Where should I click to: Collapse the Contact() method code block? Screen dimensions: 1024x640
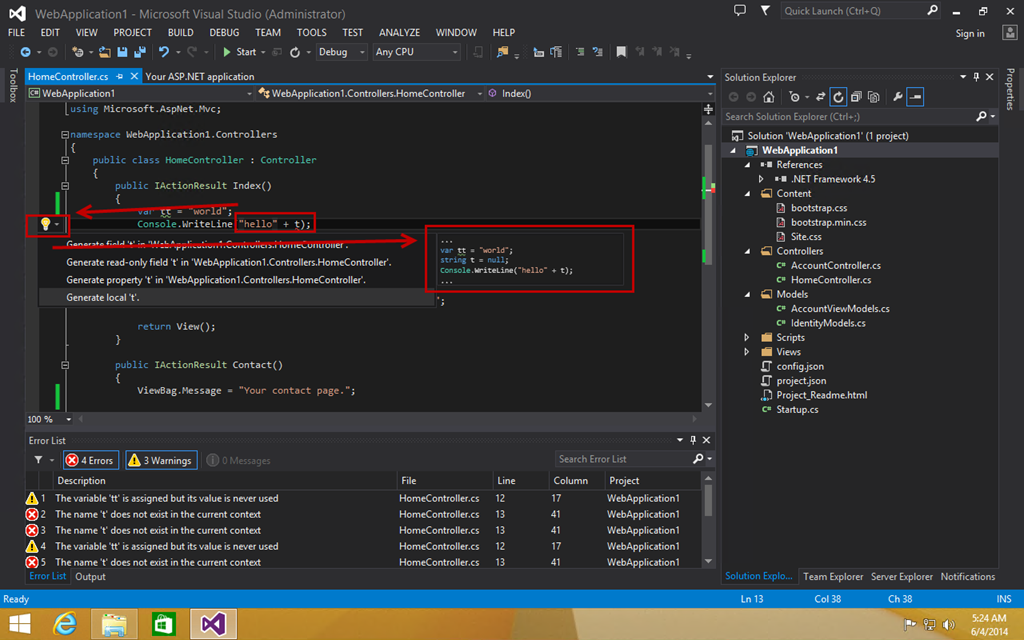point(65,365)
